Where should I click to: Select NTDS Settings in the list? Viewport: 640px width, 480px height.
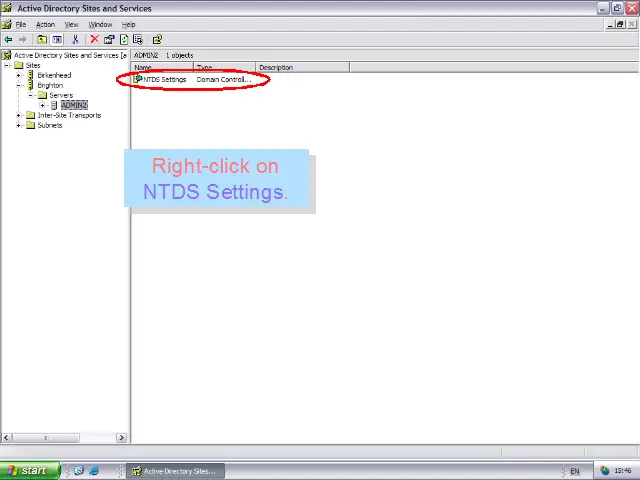coord(164,80)
